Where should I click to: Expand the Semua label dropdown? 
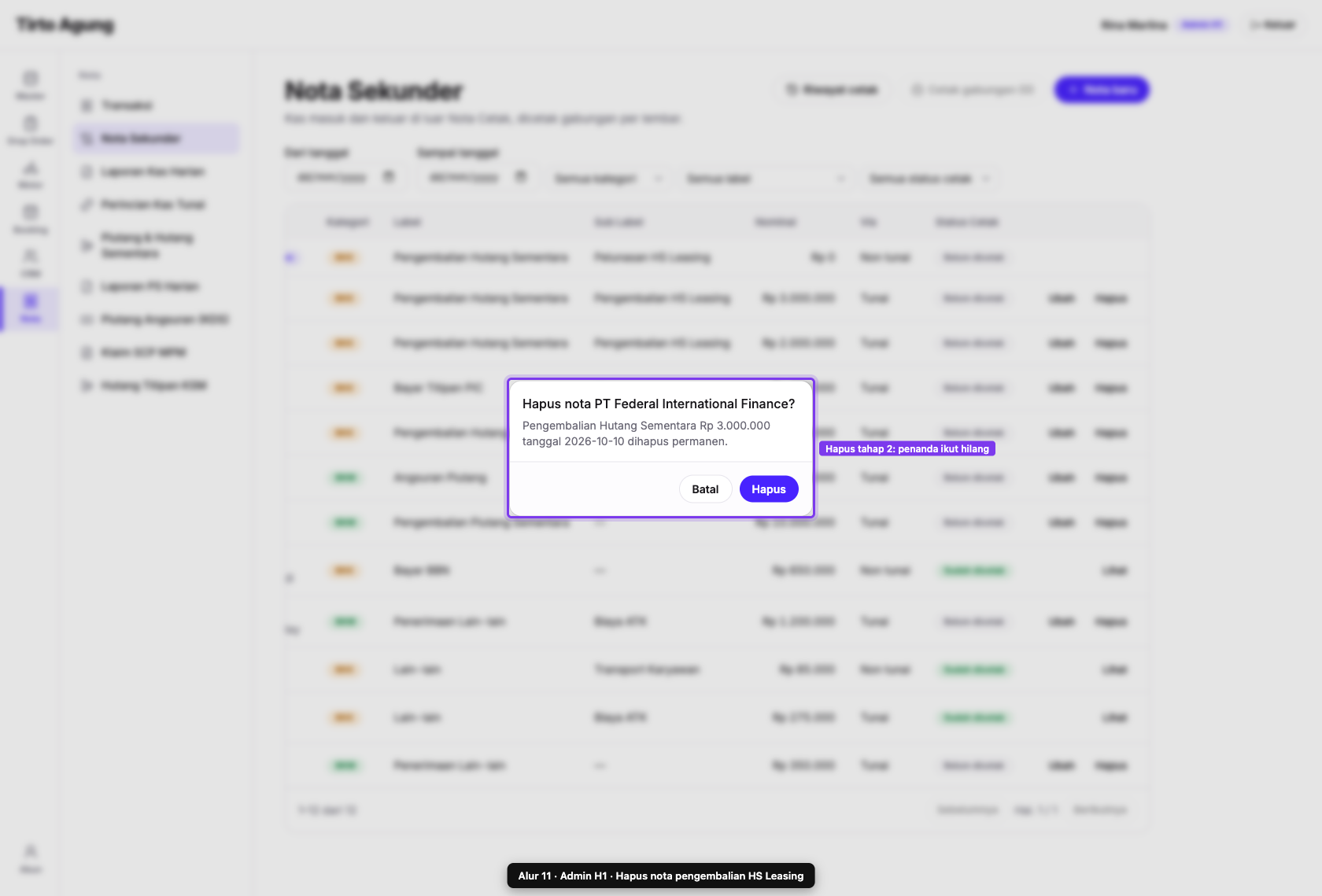[765, 179]
